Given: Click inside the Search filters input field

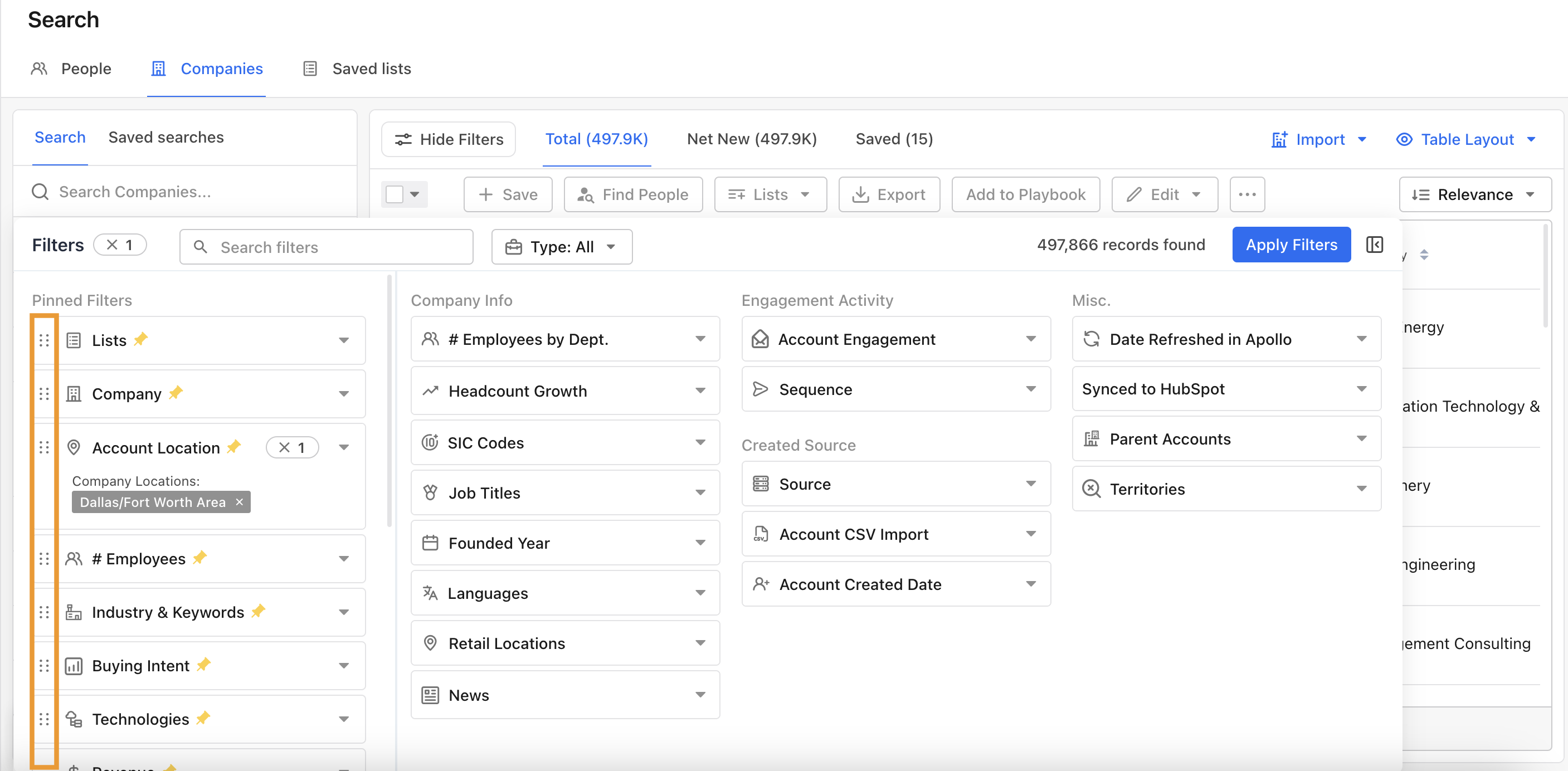Looking at the screenshot, I should 329,246.
